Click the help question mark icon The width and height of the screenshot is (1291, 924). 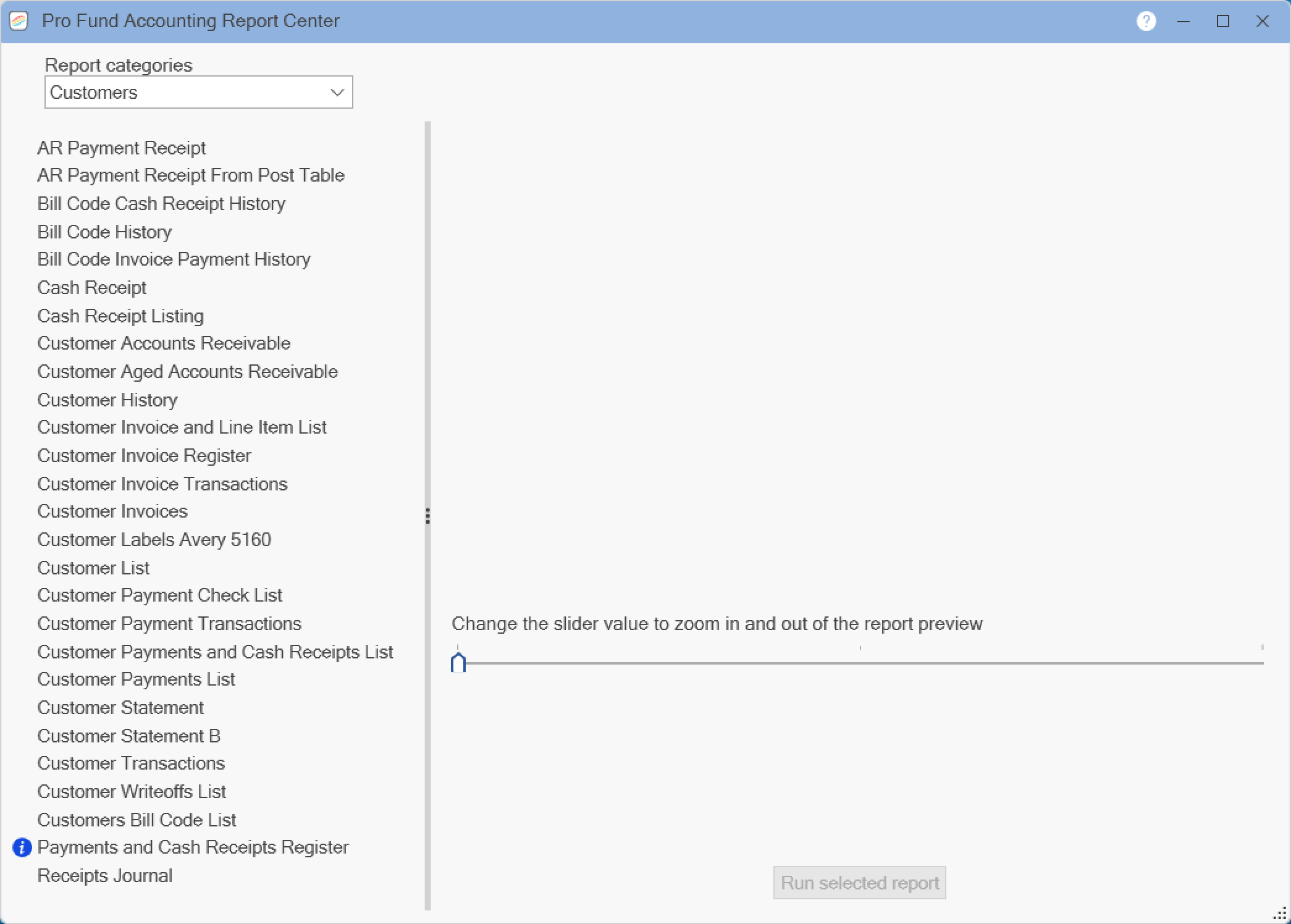click(1146, 22)
